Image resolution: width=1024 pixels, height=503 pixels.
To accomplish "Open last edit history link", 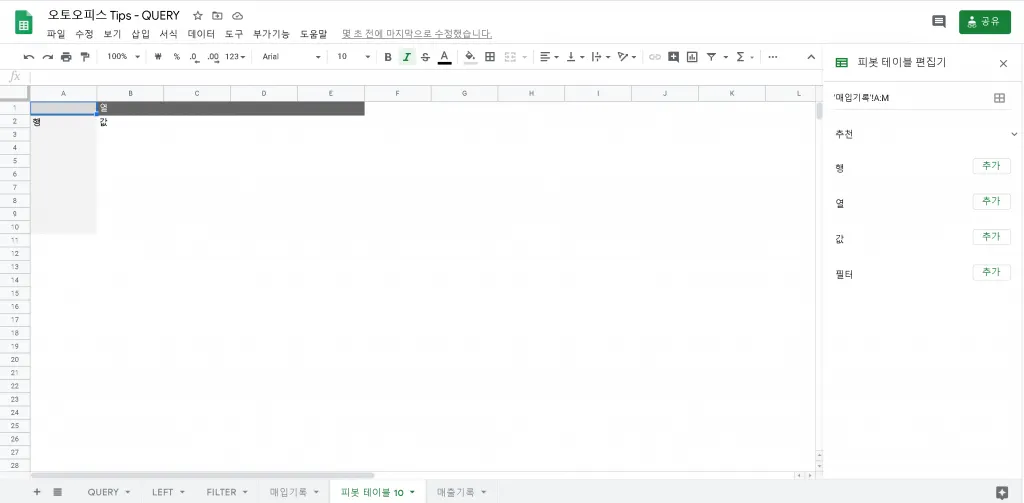I will 417,34.
